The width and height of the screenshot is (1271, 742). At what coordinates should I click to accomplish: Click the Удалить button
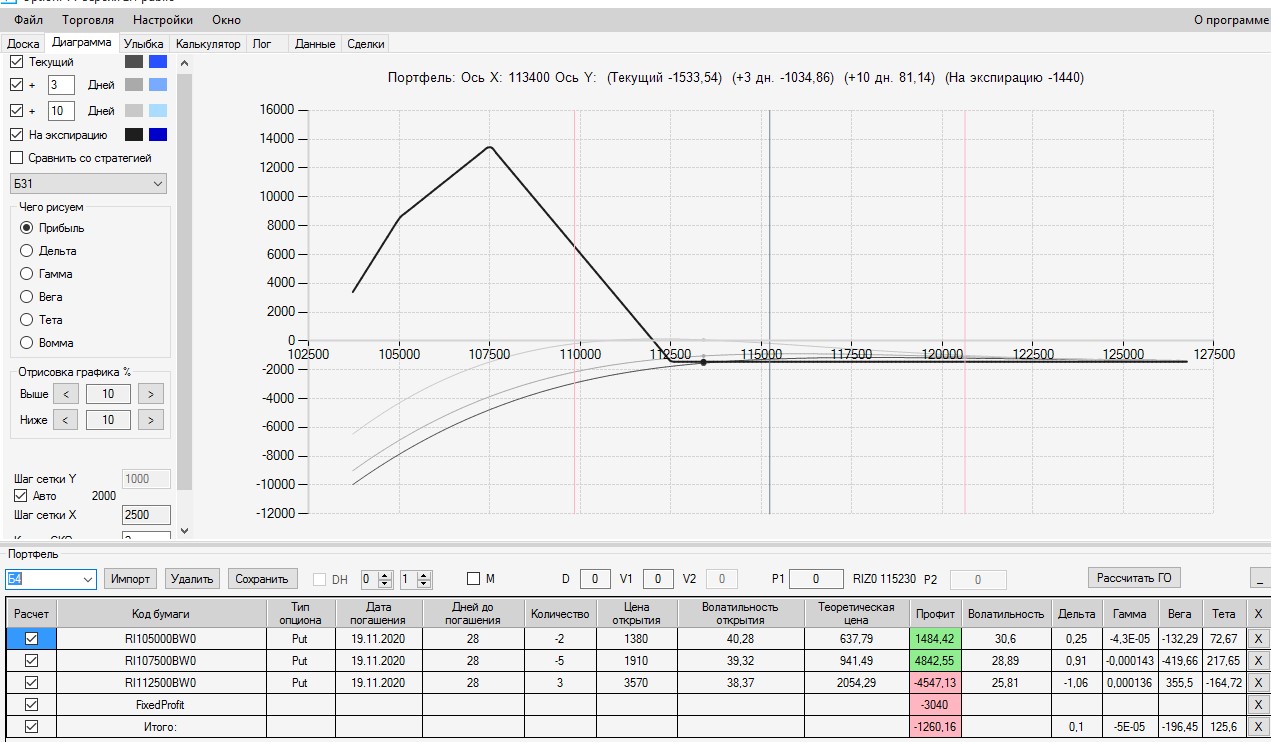coord(193,579)
